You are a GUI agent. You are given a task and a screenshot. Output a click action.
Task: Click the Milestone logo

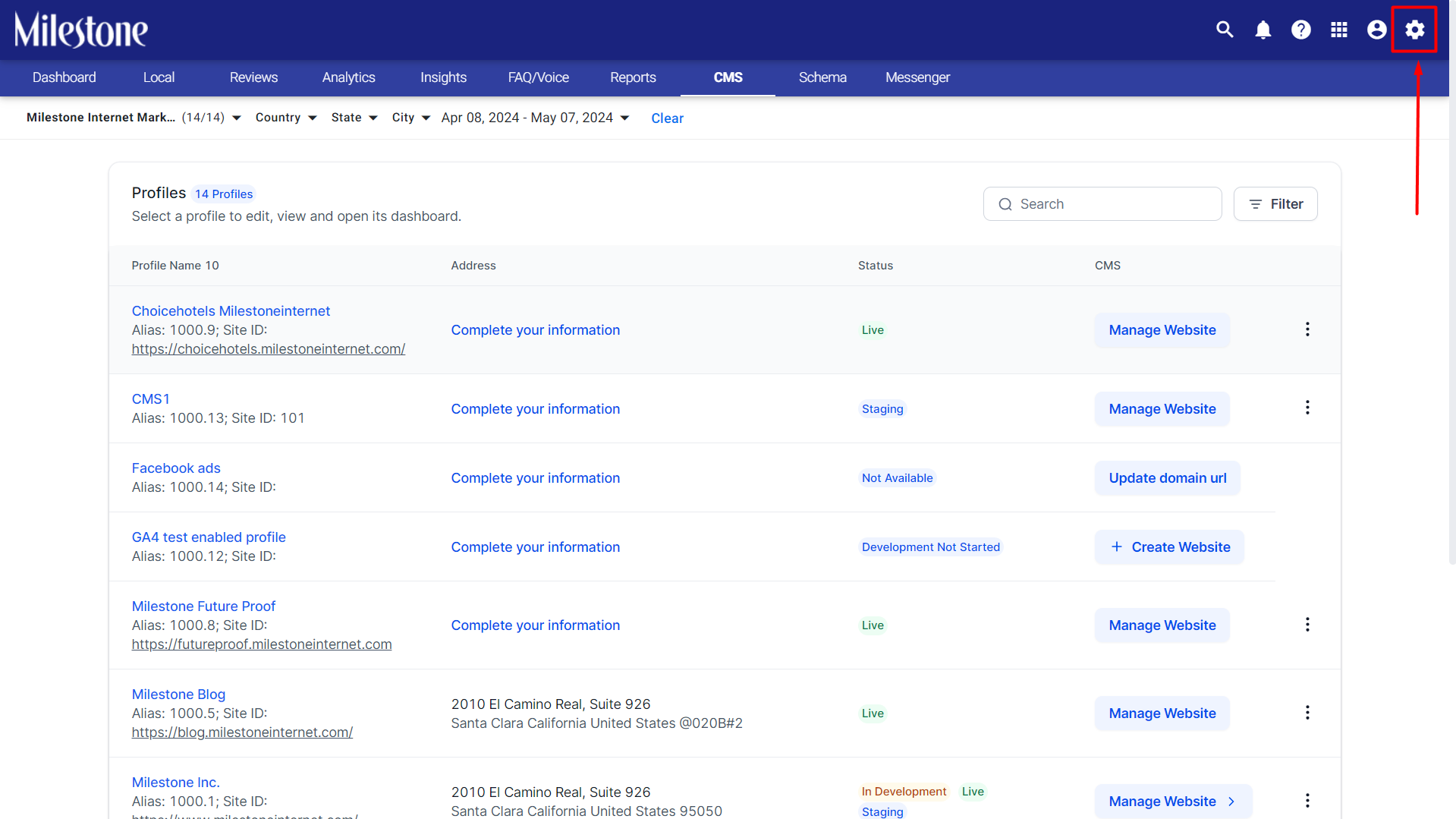(x=81, y=30)
